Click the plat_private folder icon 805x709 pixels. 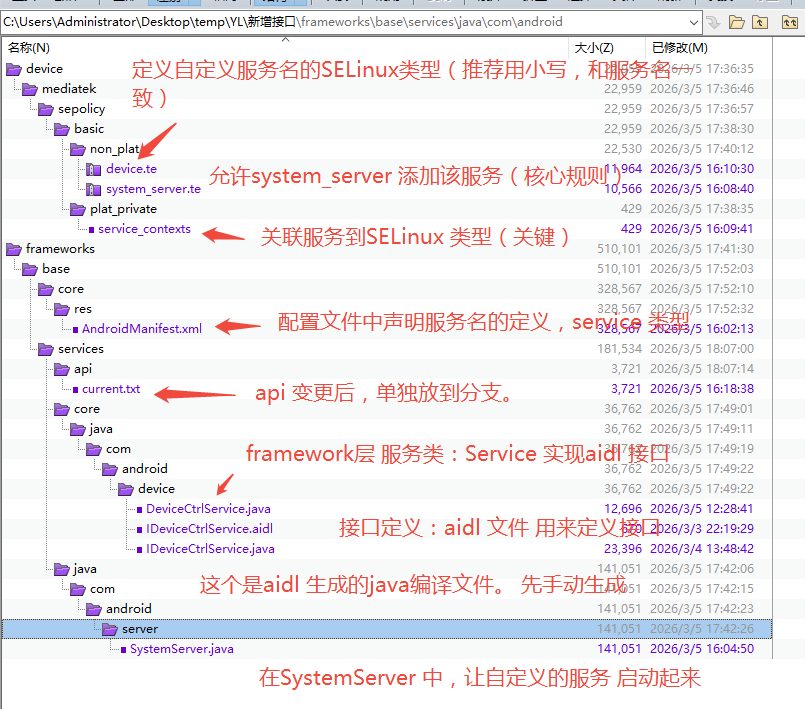pos(78,209)
